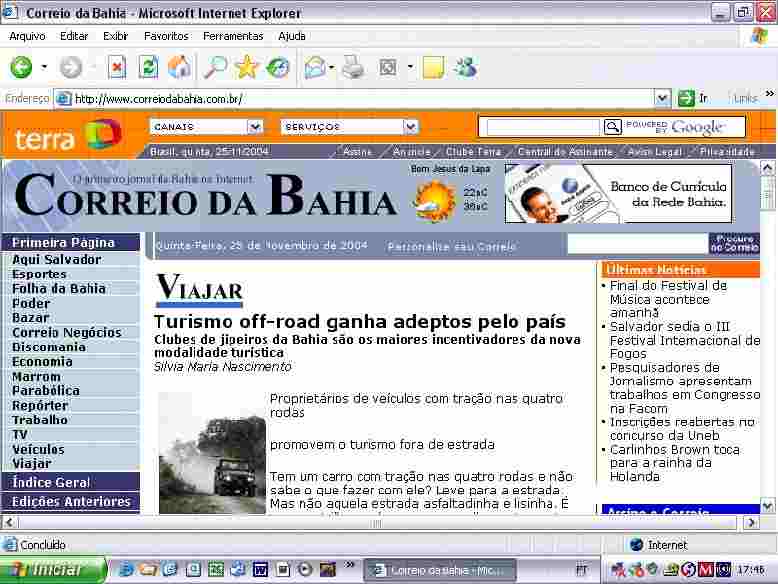Screen dimensions: 778x584
Task: Click the Word icon in quick launch
Action: pos(260,570)
